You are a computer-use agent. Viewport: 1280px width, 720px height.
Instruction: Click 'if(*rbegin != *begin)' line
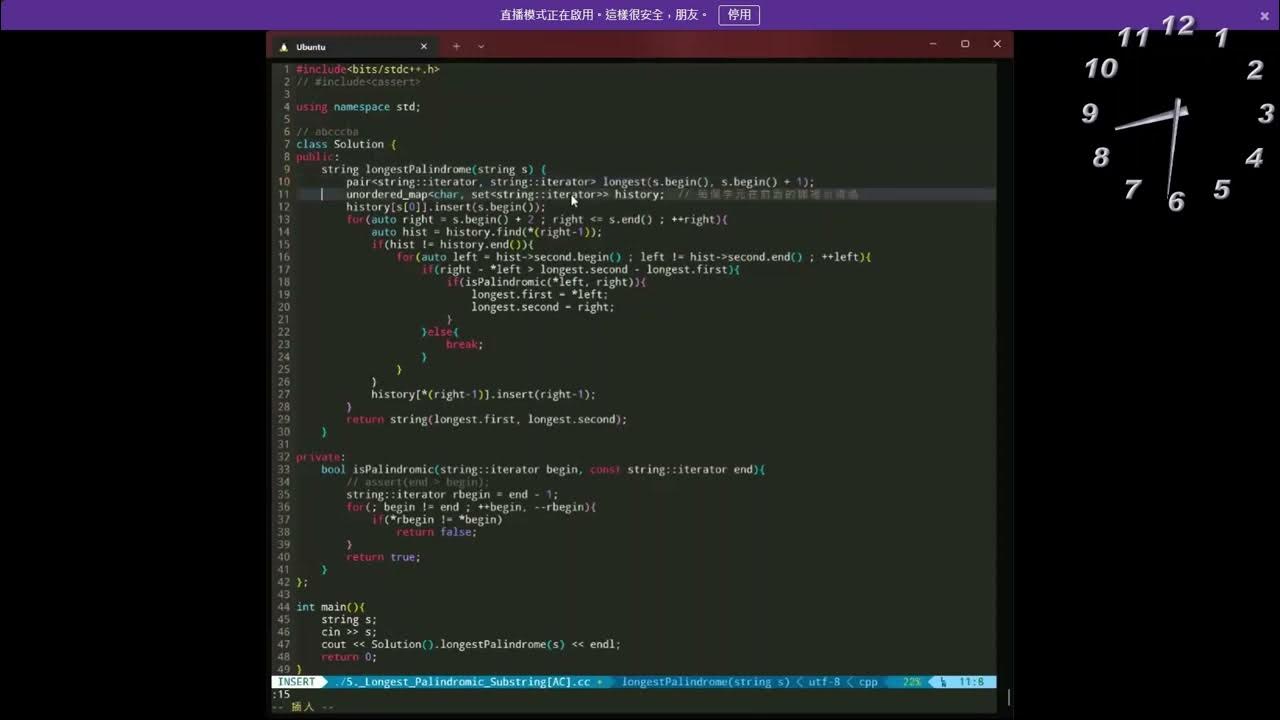coord(437,519)
